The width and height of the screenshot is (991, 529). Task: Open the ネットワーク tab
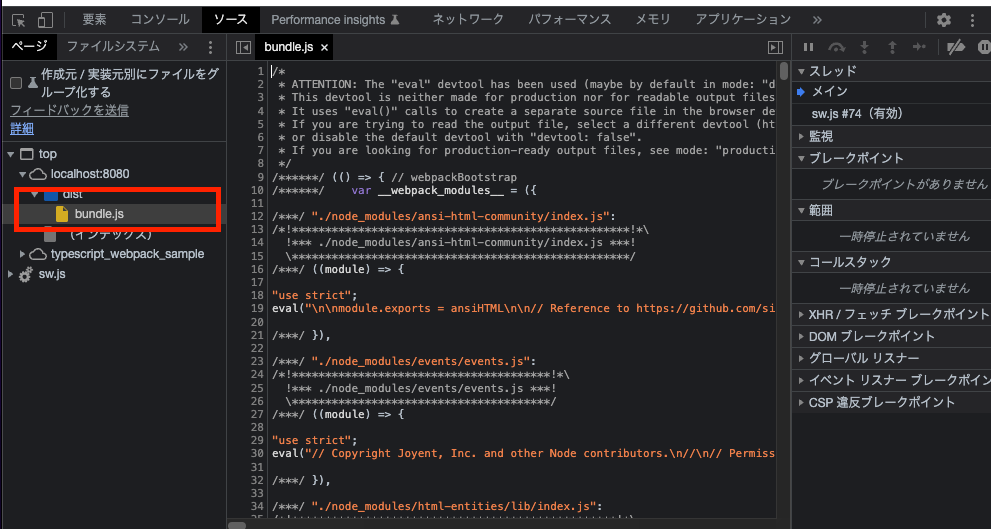pos(468,20)
